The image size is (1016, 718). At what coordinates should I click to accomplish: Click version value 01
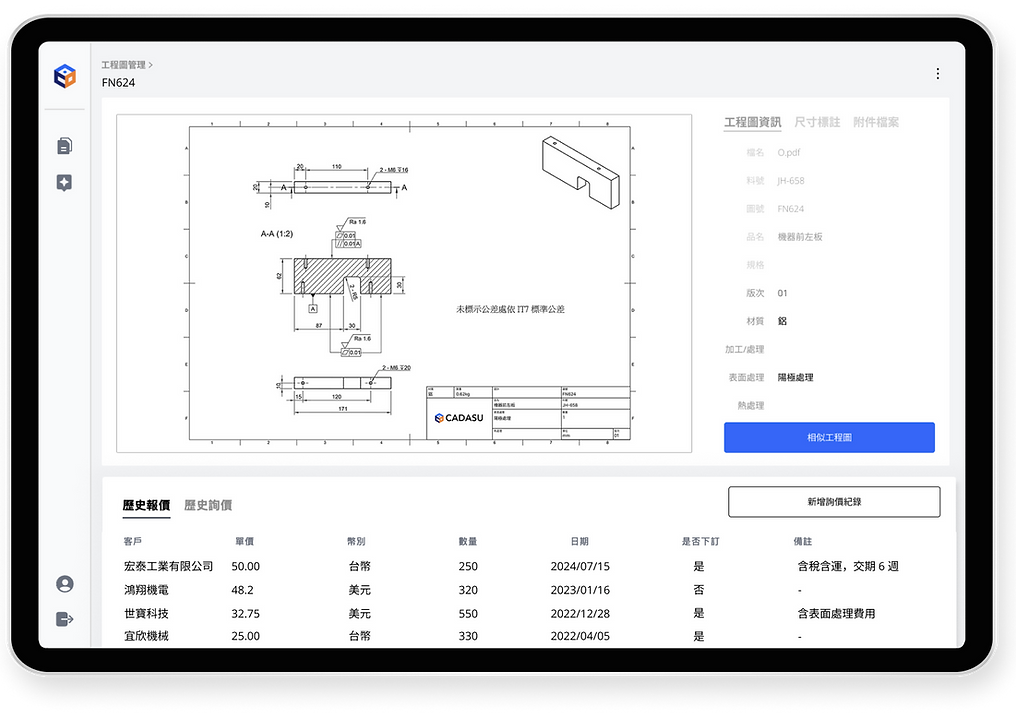click(x=782, y=293)
